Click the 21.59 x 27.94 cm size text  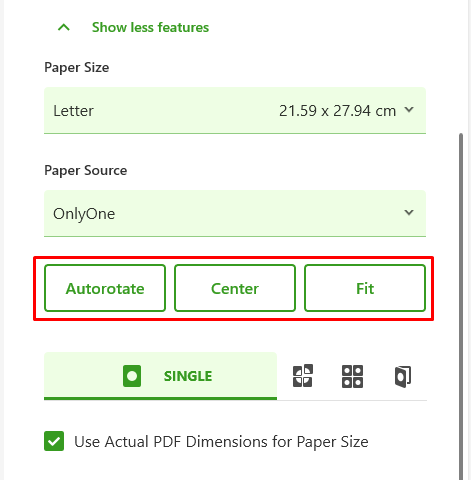pos(337,111)
